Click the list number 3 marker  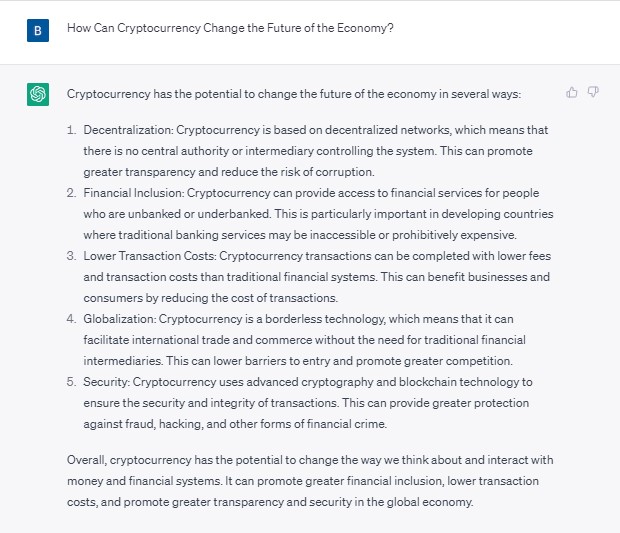pos(72,256)
